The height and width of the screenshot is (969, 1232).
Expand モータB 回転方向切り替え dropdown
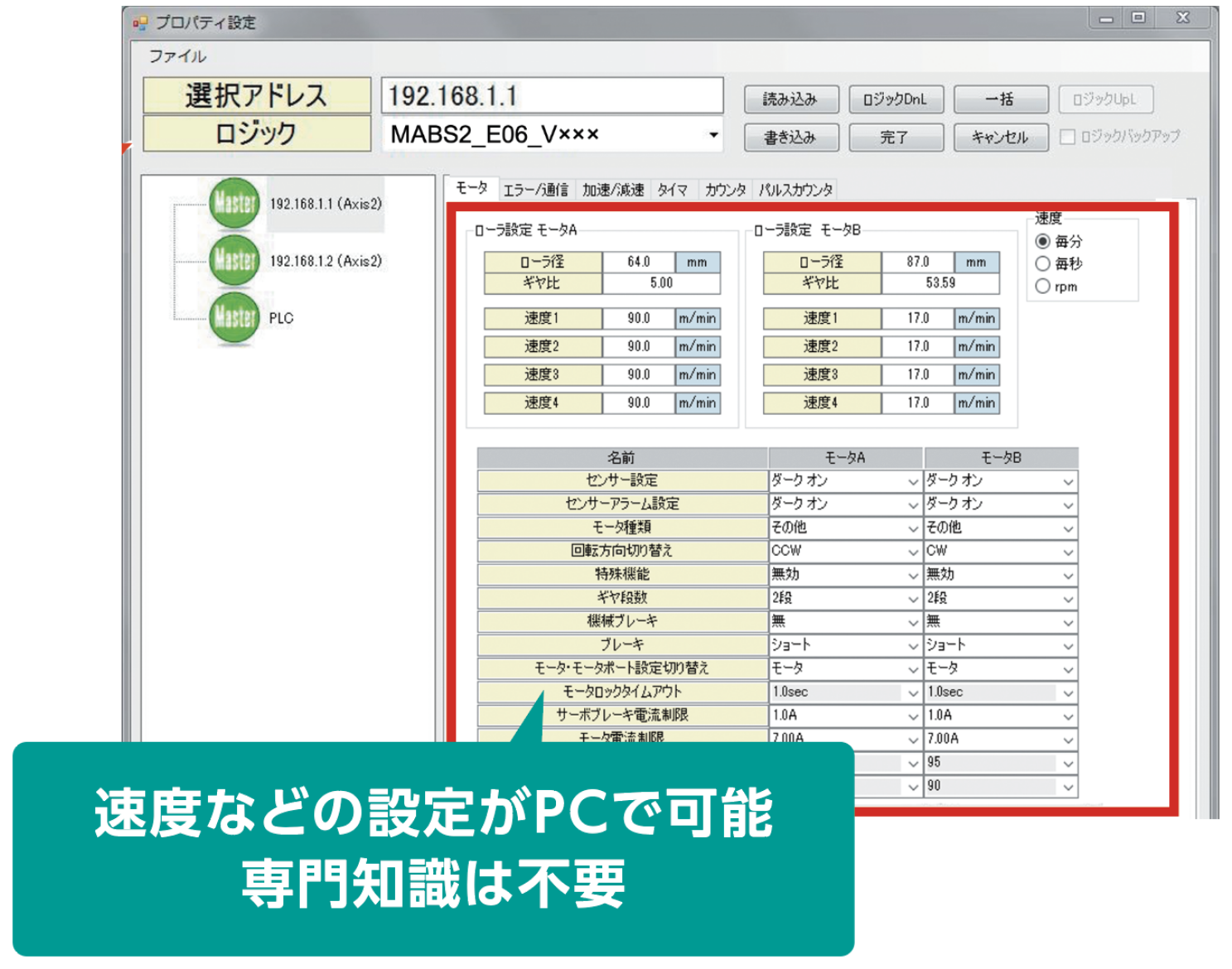(1068, 552)
